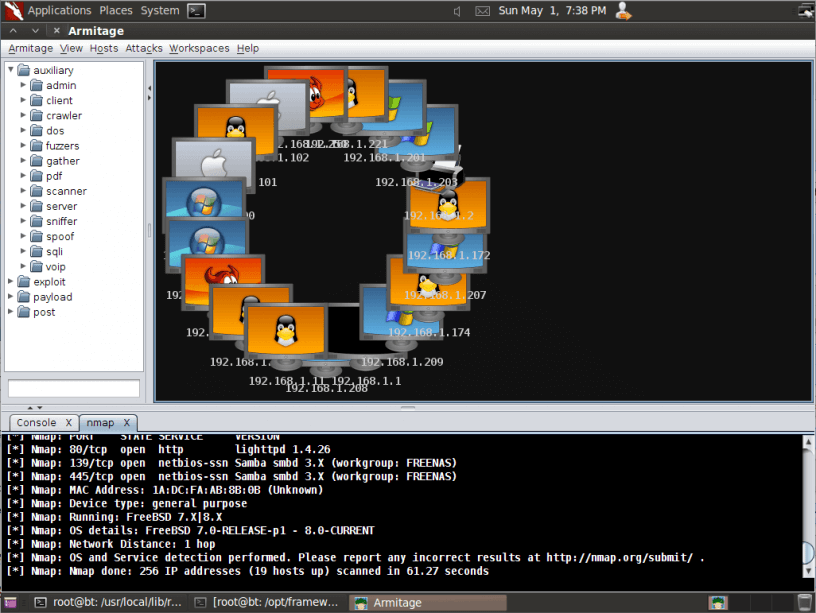Open the Workspaces menu
Screen dimensions: 816x613
(198, 48)
